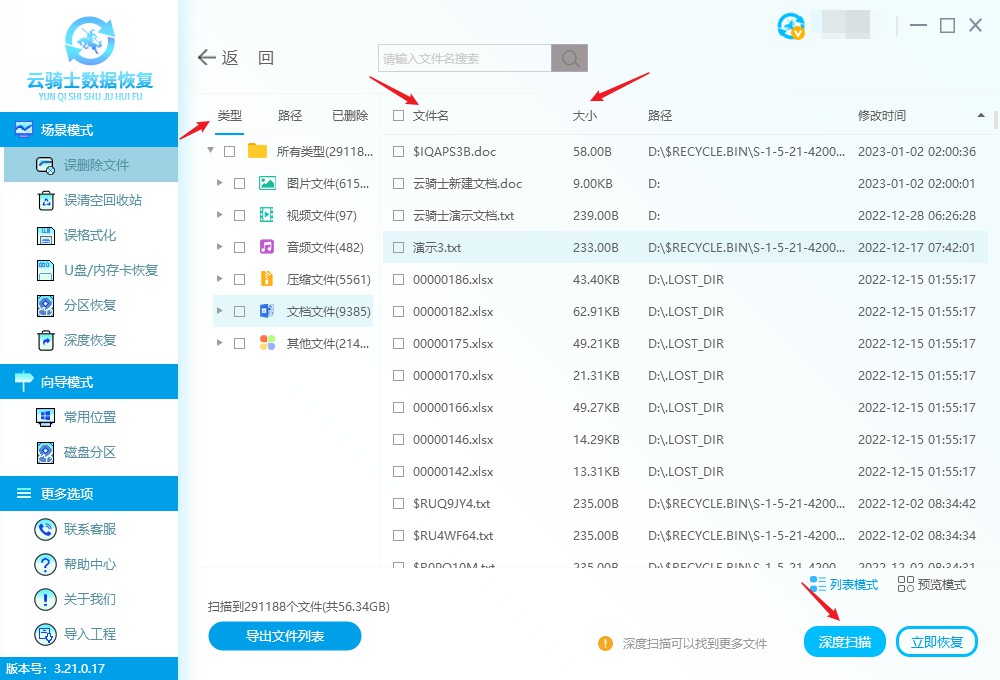The height and width of the screenshot is (680, 1000).
Task: Click the 立即恢复 button
Action: [x=936, y=641]
